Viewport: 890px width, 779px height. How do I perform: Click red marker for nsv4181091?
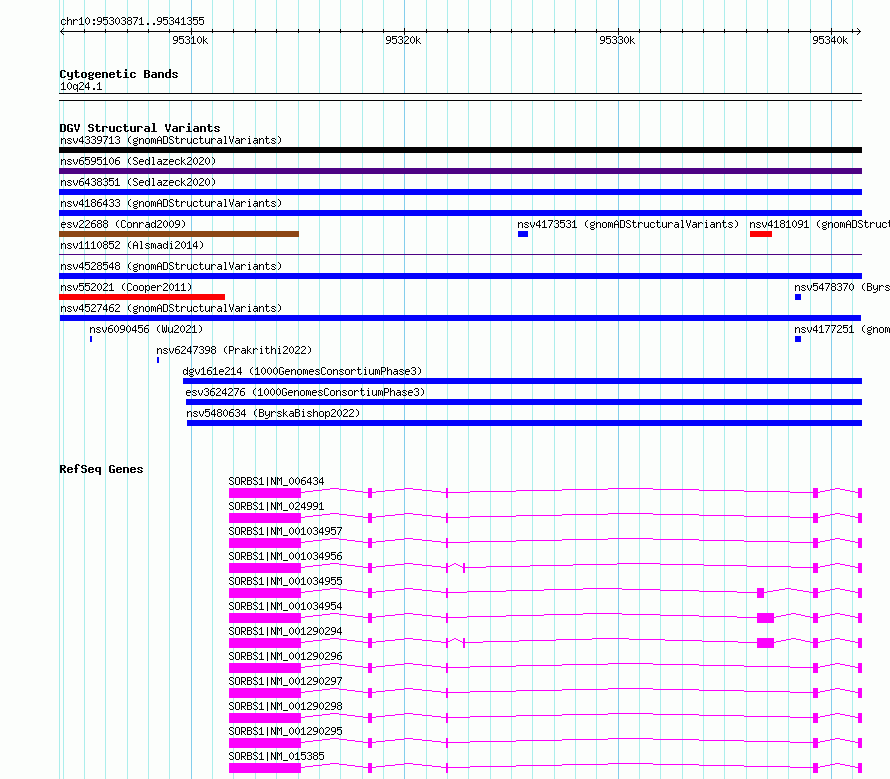761,234
